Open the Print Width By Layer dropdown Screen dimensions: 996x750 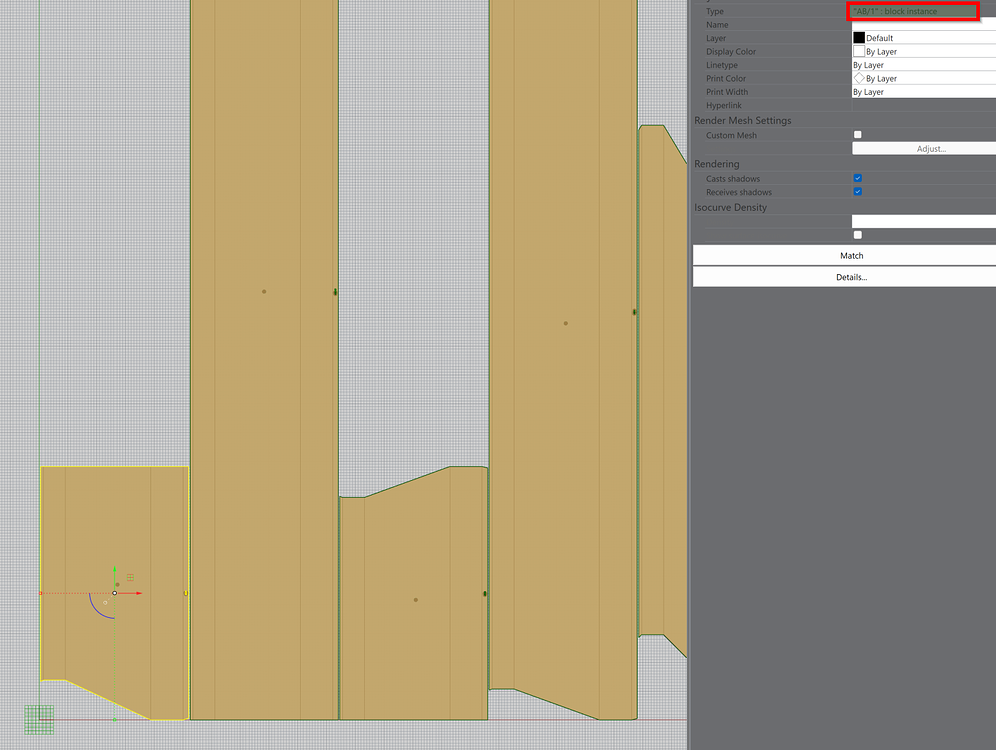point(924,91)
